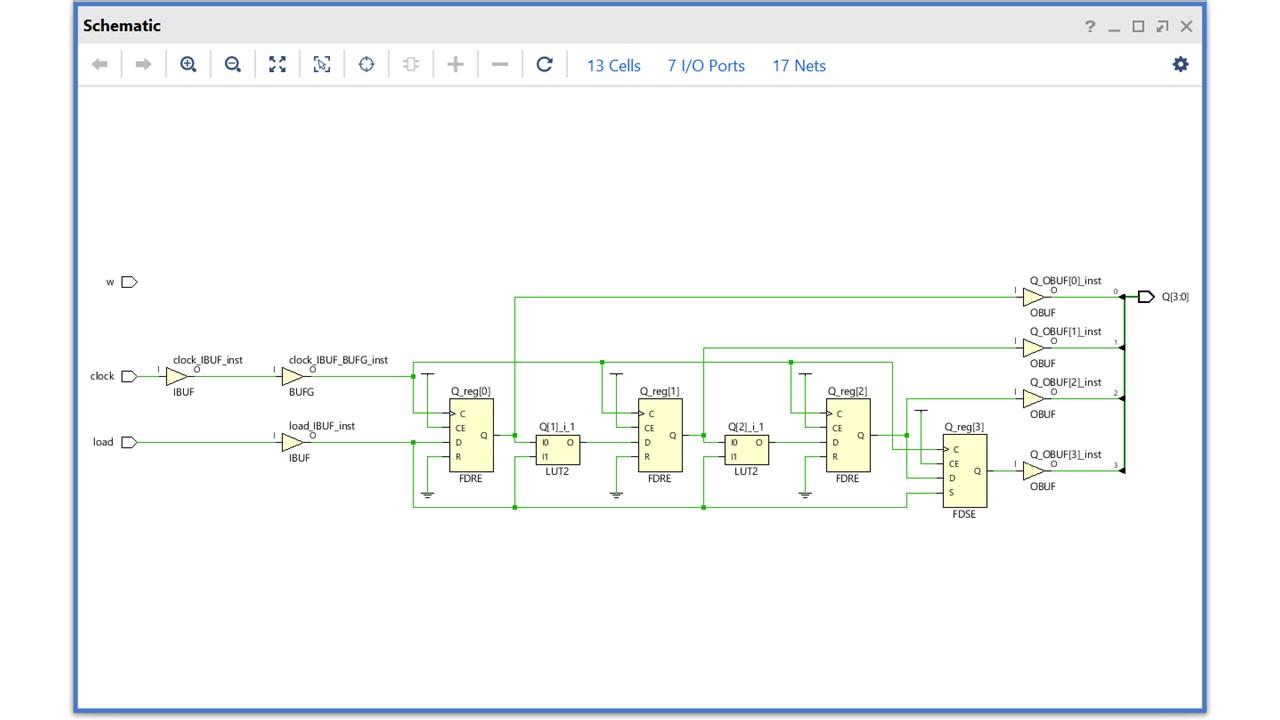Open the schematic settings gear
Image resolution: width=1280 pixels, height=720 pixels.
click(x=1180, y=63)
